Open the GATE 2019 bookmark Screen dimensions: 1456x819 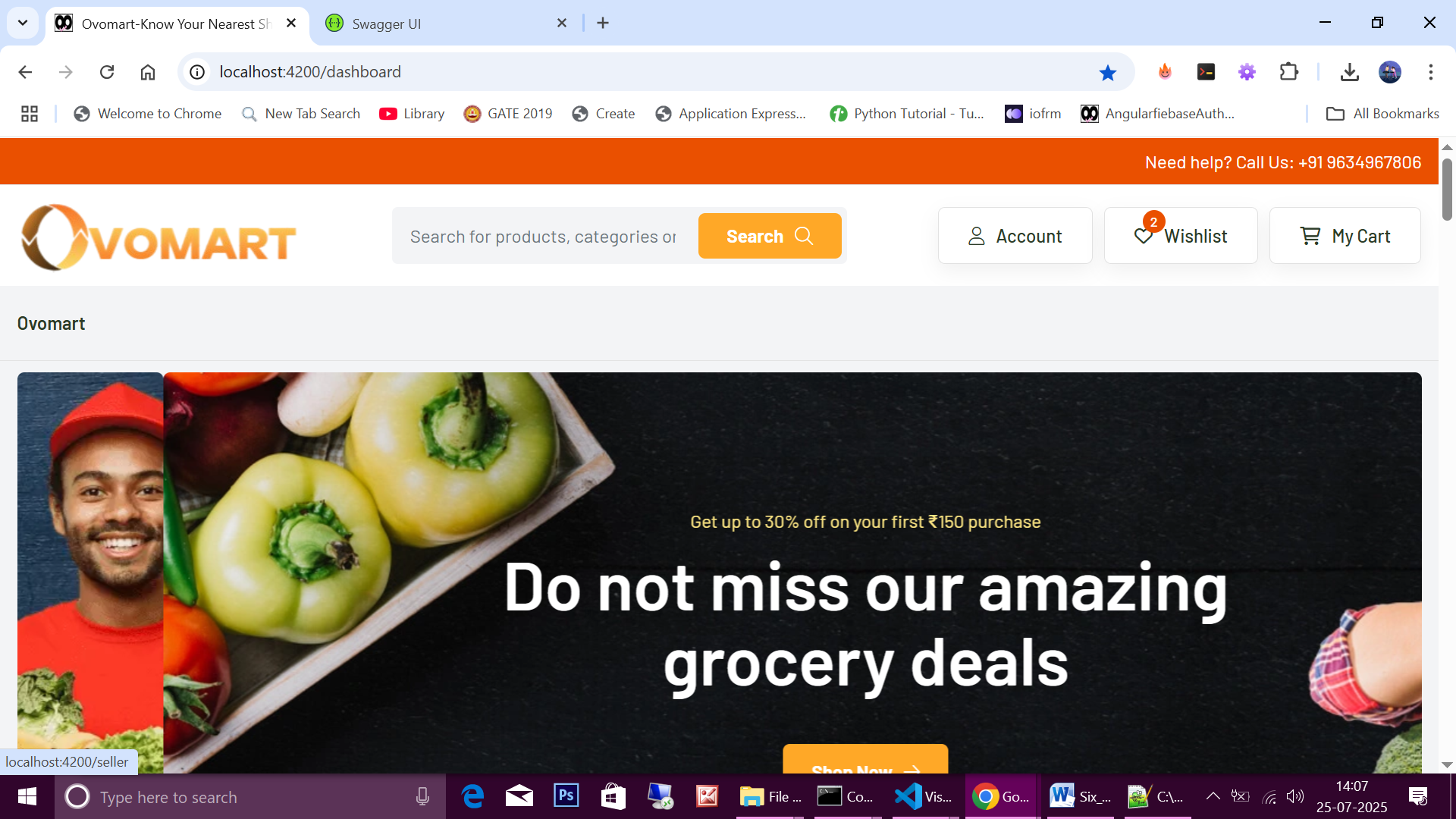pyautogui.click(x=508, y=114)
